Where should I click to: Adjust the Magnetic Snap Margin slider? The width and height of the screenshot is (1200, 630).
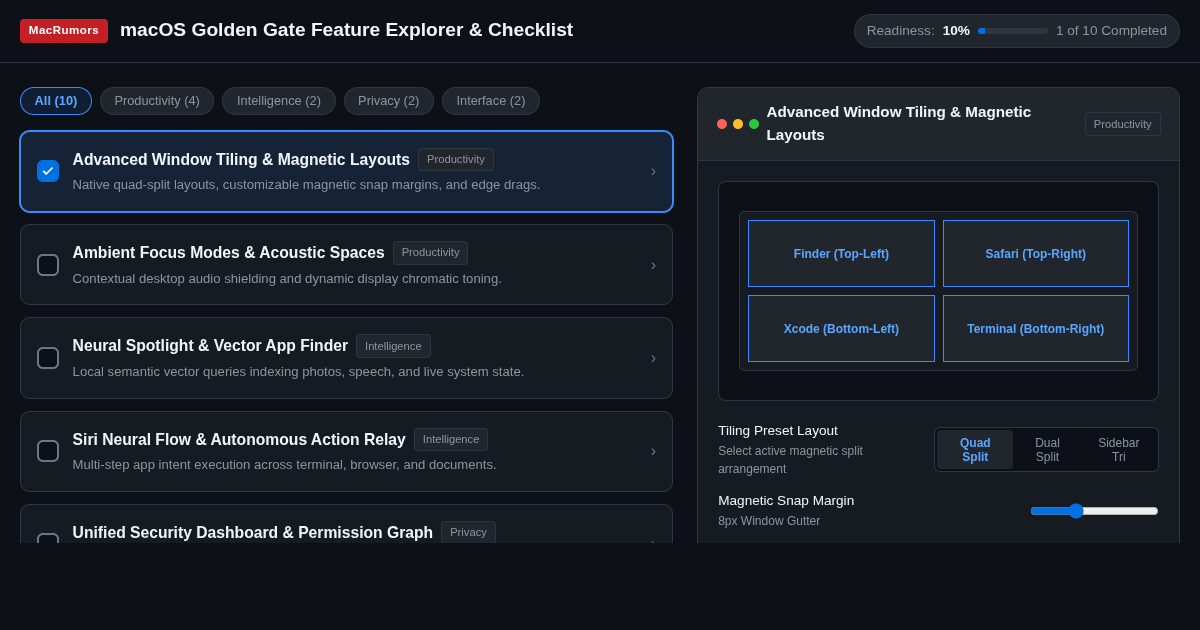point(1094,511)
